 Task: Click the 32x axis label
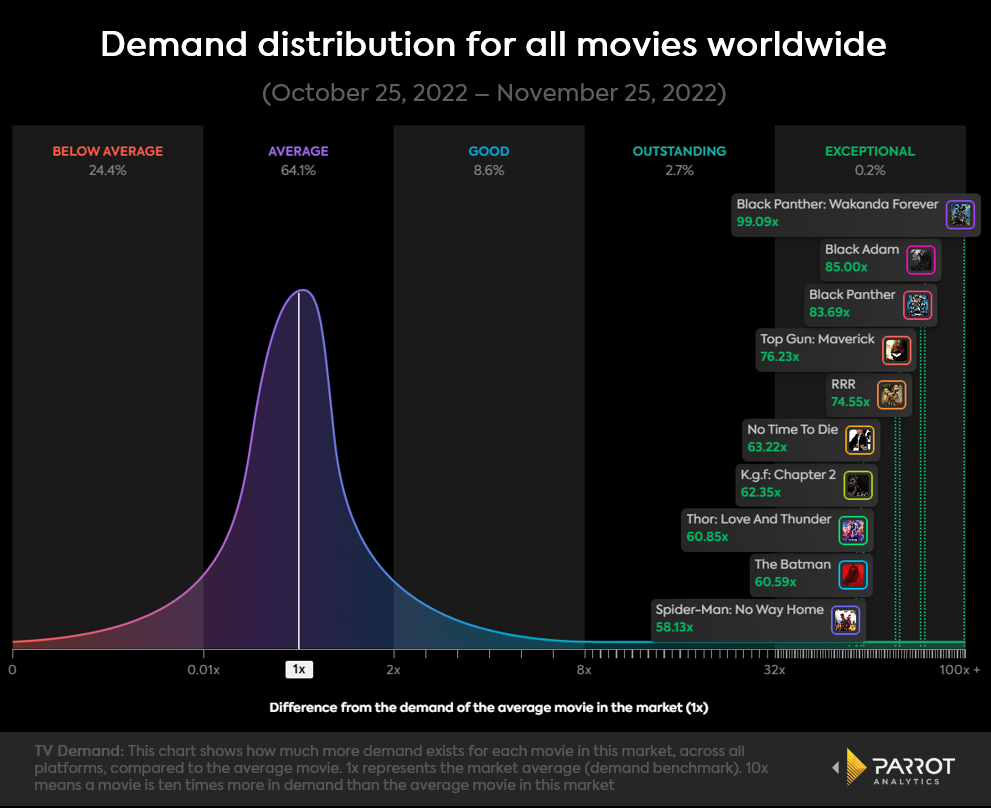click(774, 670)
